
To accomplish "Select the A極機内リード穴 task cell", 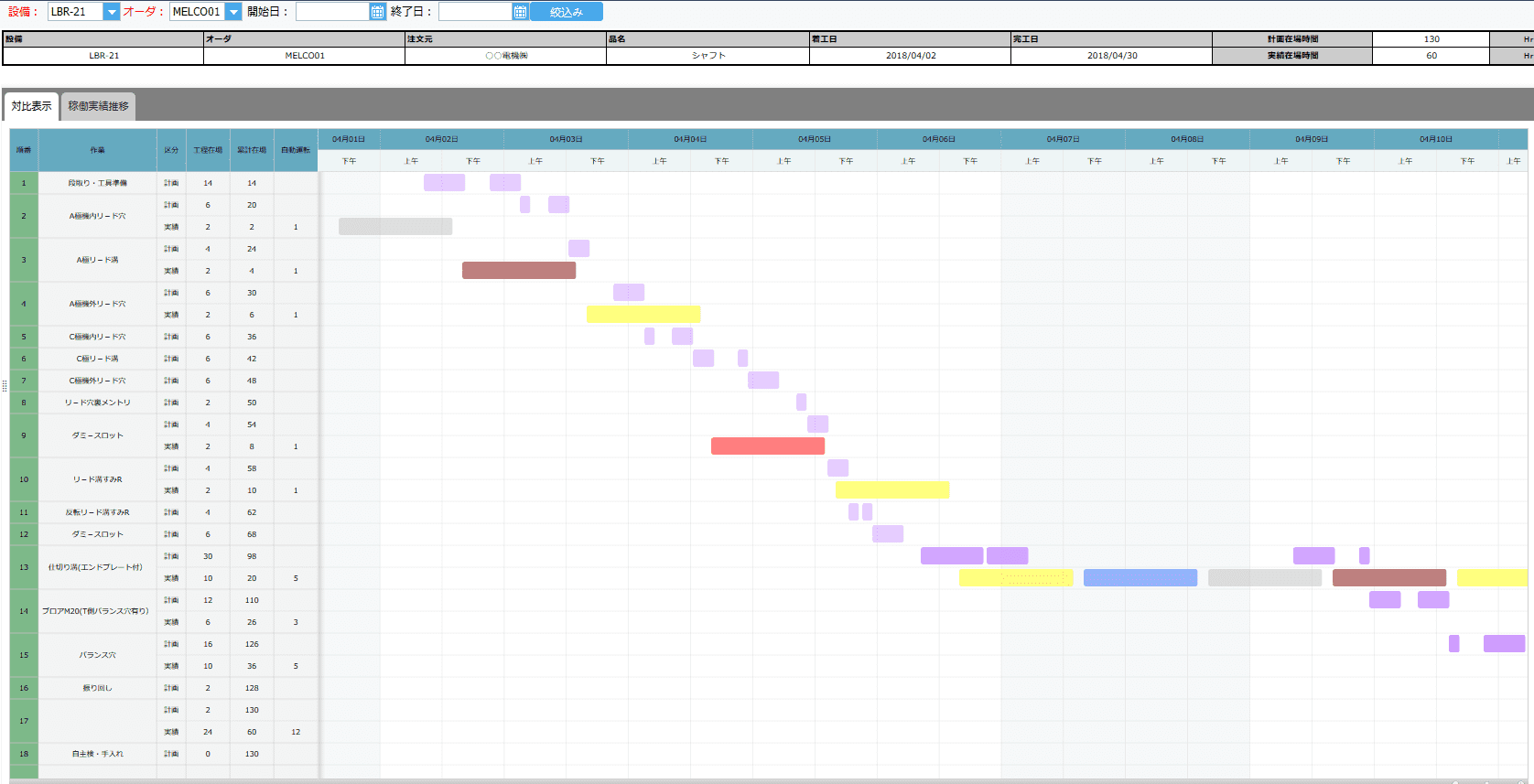I will [97, 216].
